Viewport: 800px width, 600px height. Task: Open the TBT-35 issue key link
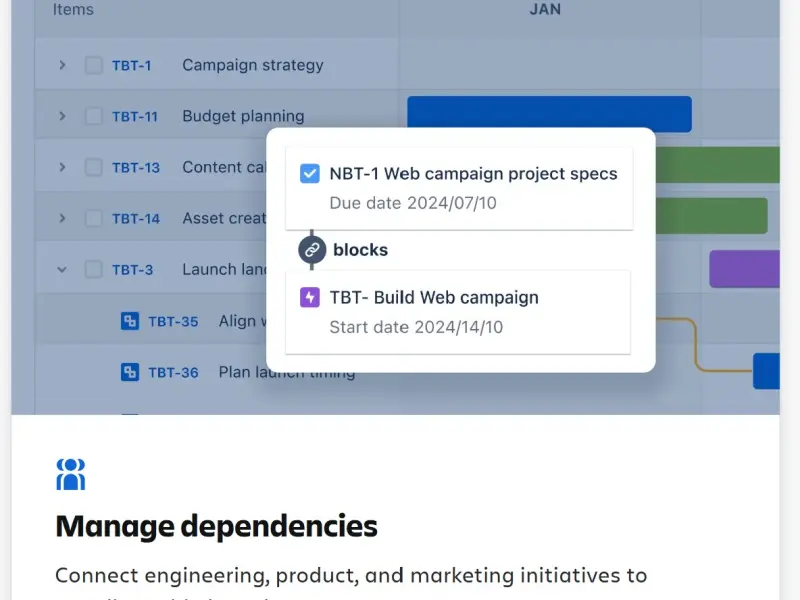point(173,321)
